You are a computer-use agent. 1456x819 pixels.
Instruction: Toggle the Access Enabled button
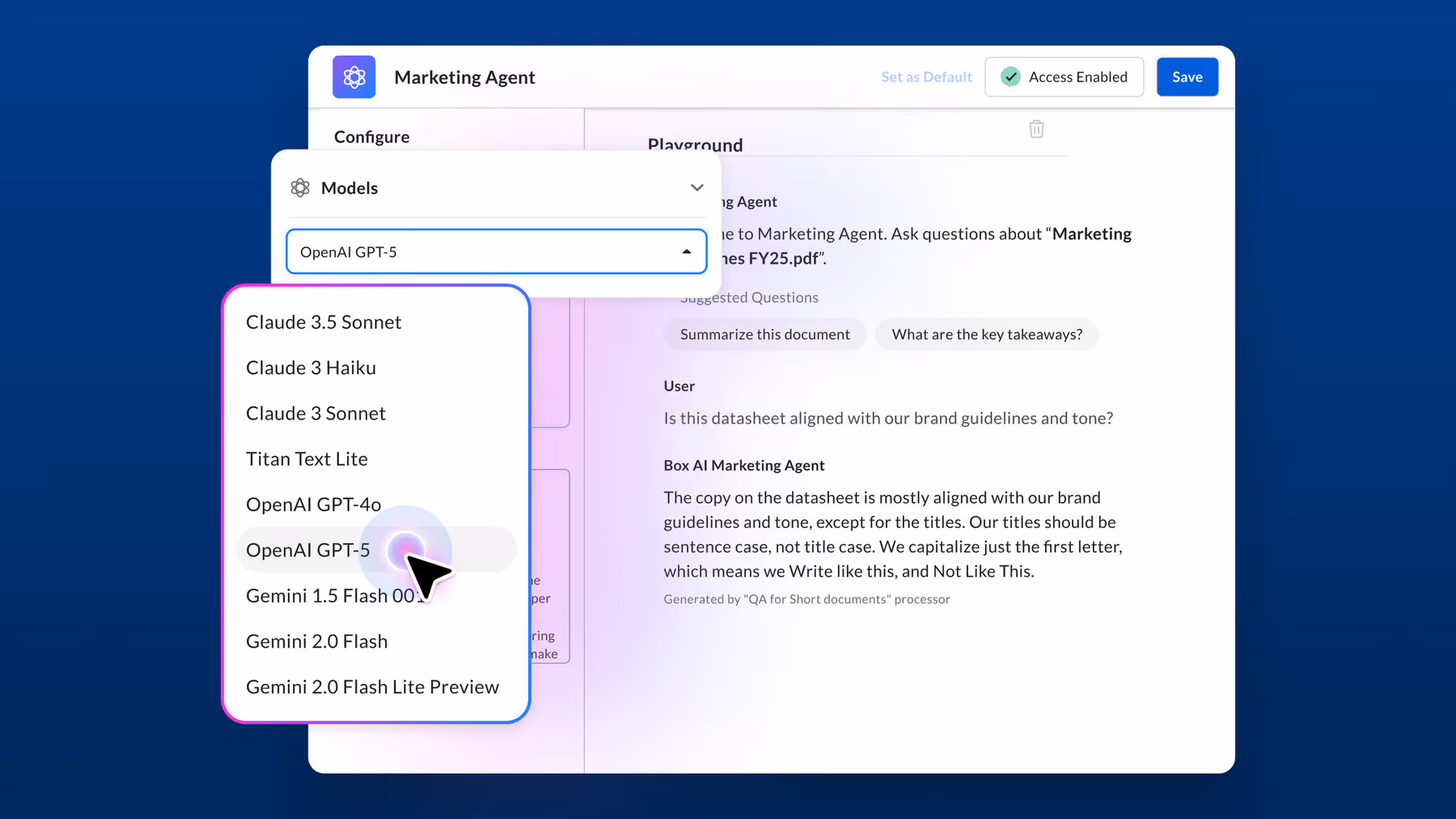click(1064, 77)
